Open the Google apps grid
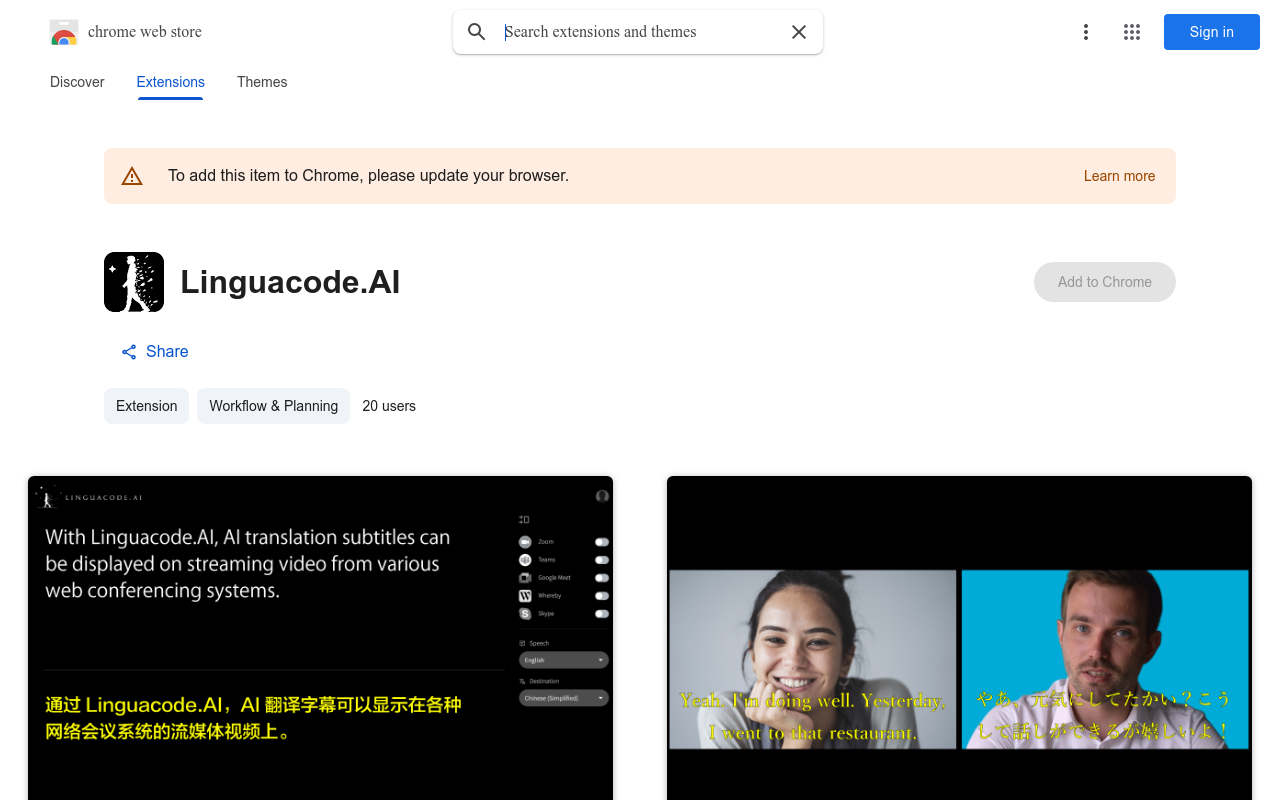Image resolution: width=1280 pixels, height=800 pixels. pos(1132,32)
